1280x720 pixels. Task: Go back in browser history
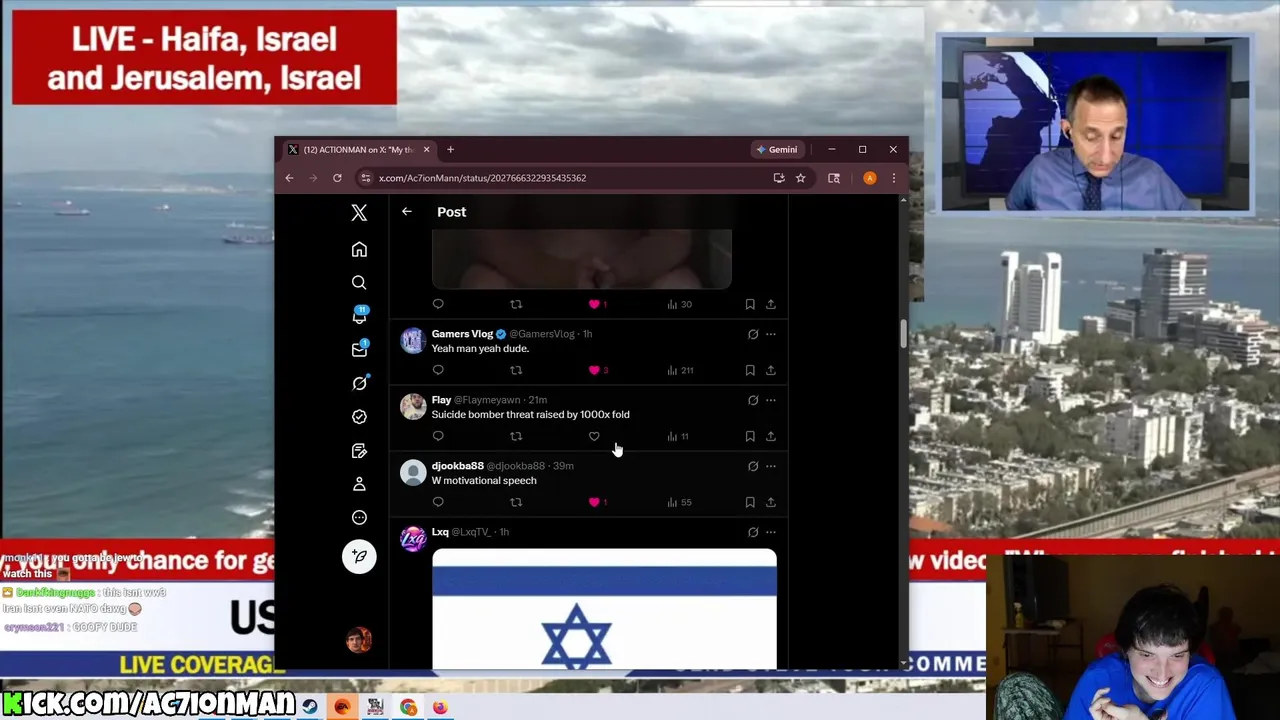click(x=289, y=178)
